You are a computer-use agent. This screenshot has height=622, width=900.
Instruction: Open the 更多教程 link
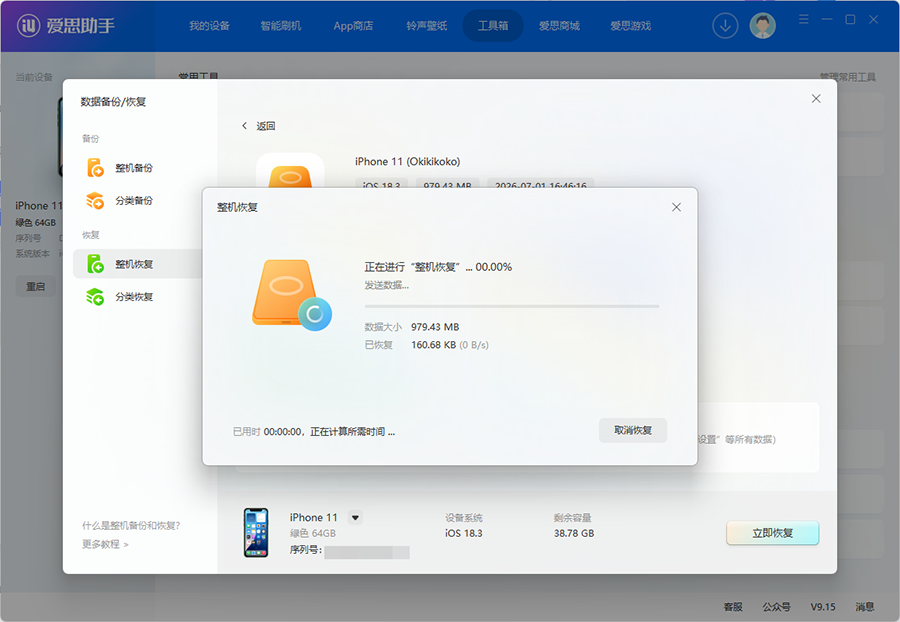[x=105, y=544]
